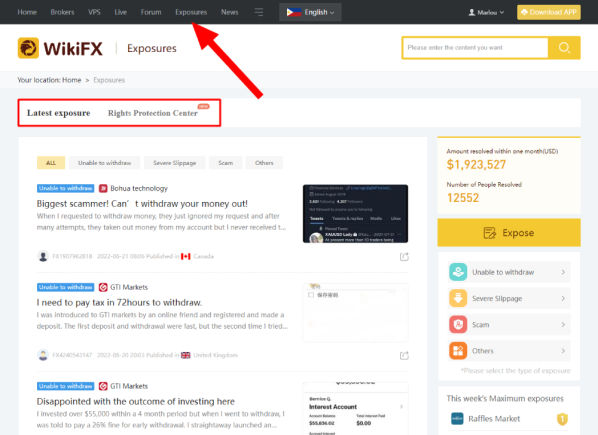Image resolution: width=598 pixels, height=435 pixels.
Task: Click the people resolved number 12552
Action: (463, 198)
